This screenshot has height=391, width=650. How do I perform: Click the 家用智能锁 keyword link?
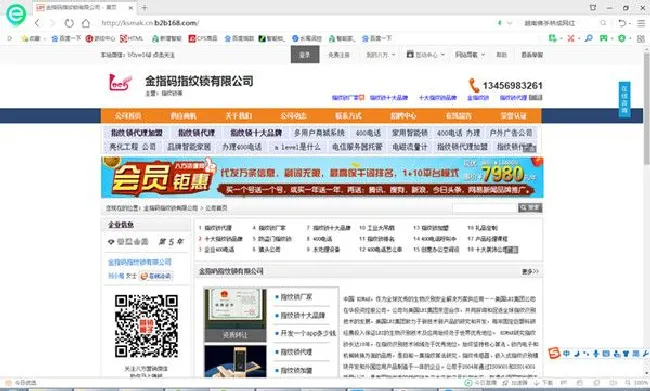[x=410, y=133]
